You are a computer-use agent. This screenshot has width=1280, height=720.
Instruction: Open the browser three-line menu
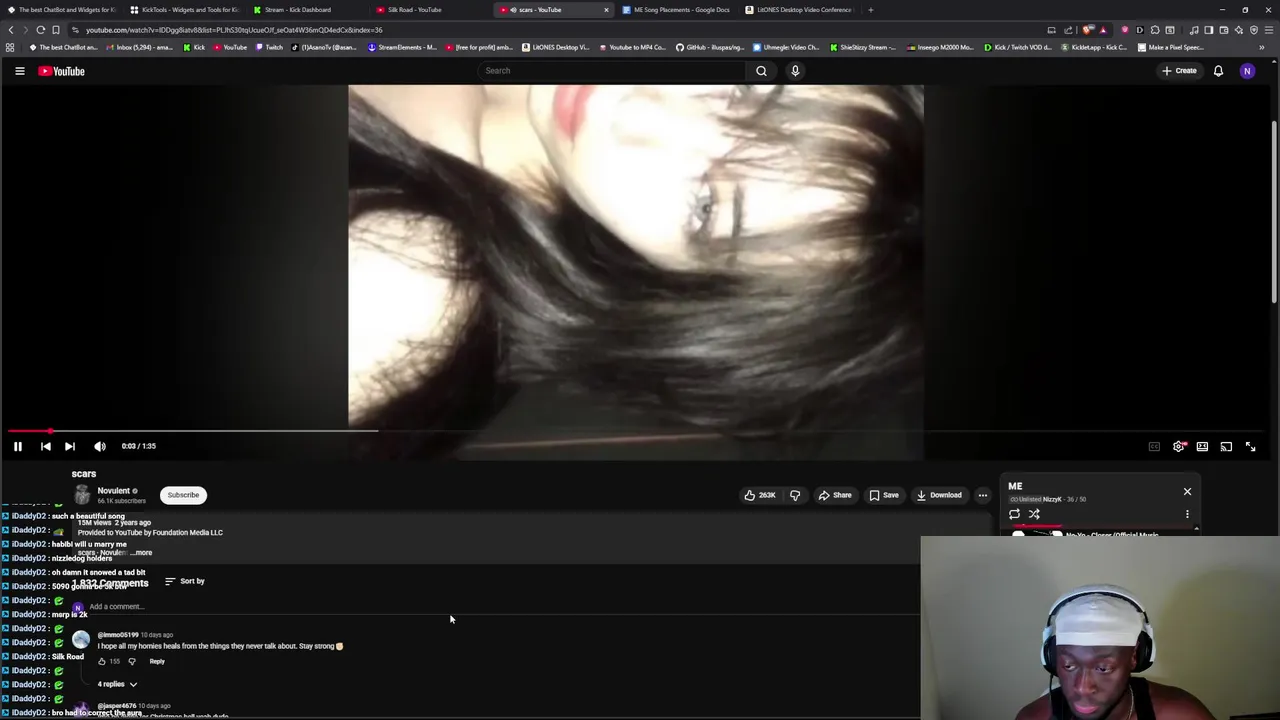pos(1269,30)
